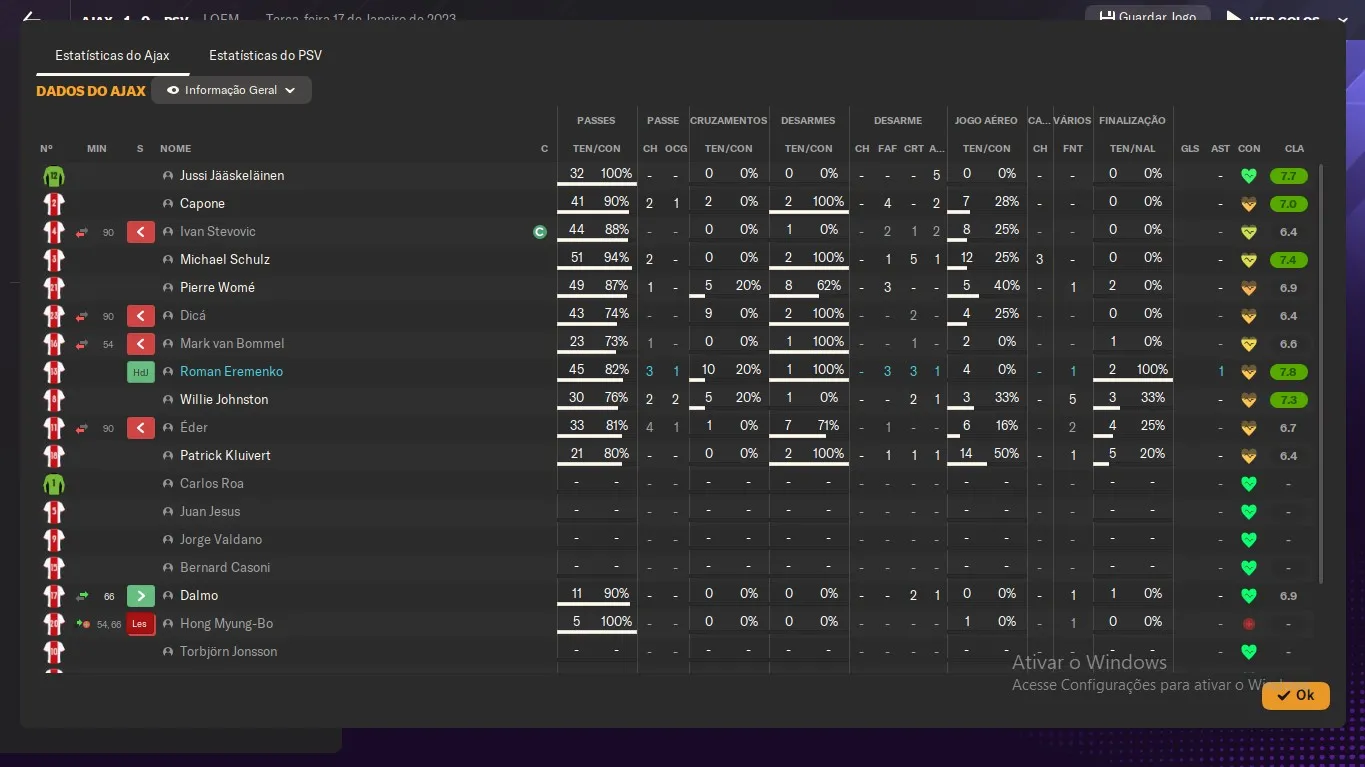Image resolution: width=1365 pixels, height=767 pixels.
Task: Click Torbjörn Jonsson's name
Action: click(228, 652)
